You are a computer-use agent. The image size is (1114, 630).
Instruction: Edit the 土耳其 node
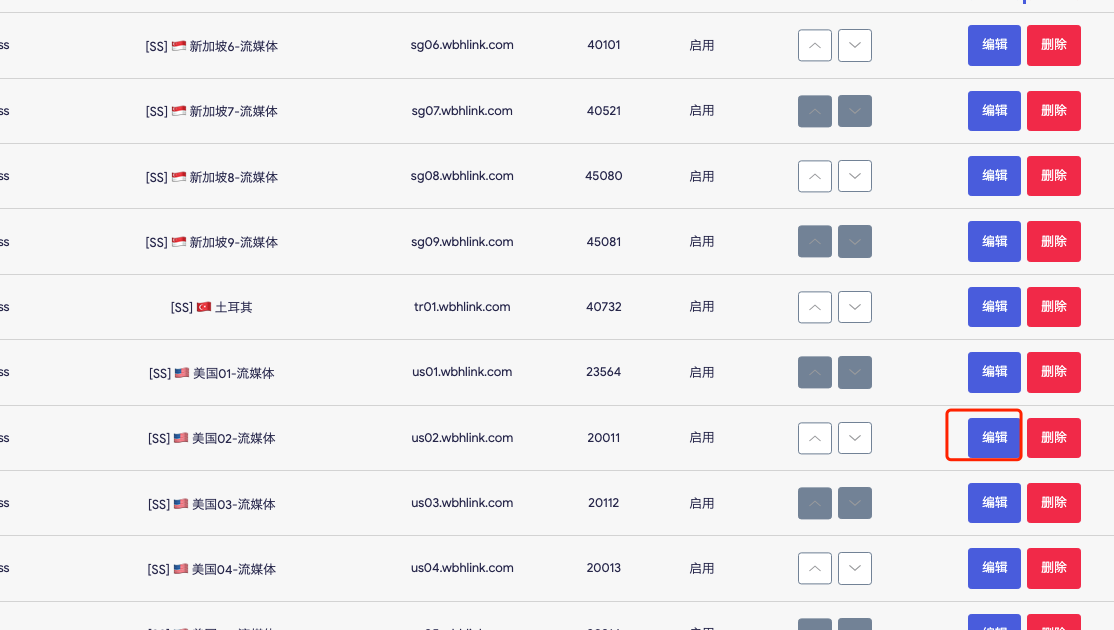[993, 307]
